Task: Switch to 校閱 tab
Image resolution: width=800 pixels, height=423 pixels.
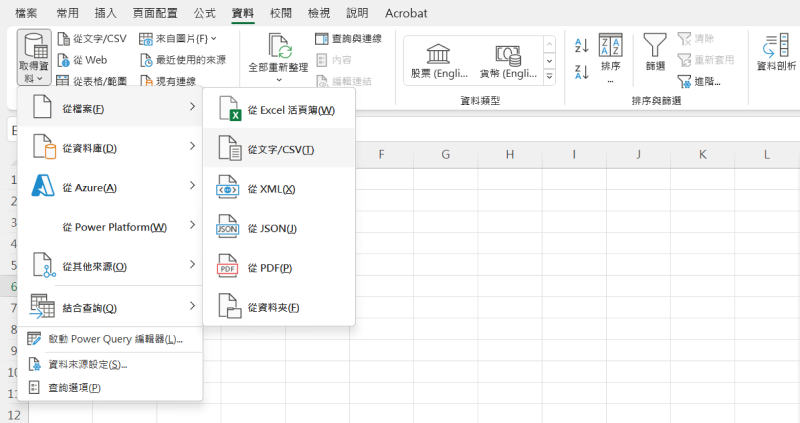Action: [x=281, y=13]
